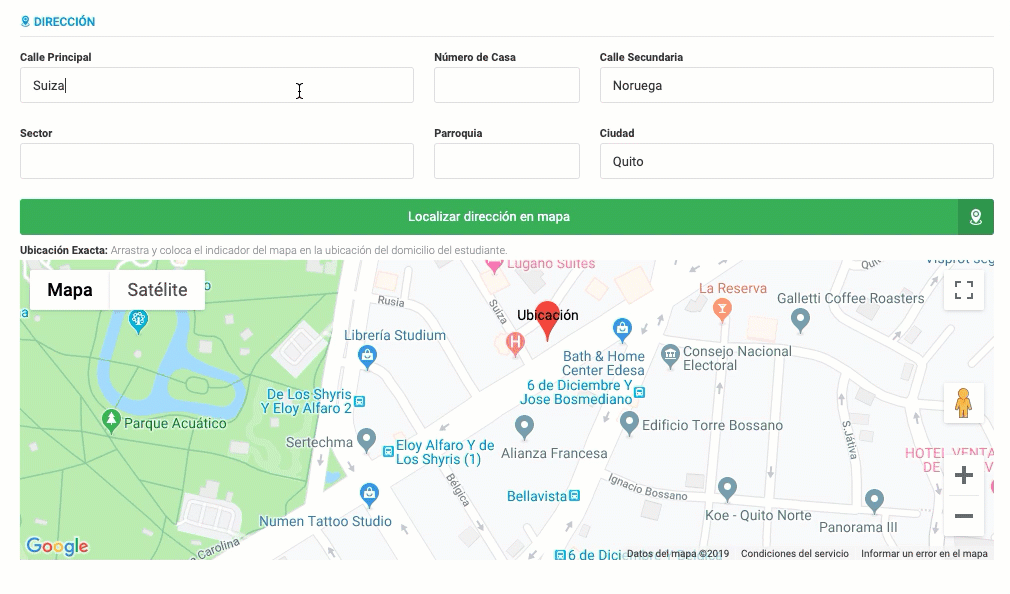1010x594 pixels.
Task: Click Localizar dirección en mapa button
Action: (x=489, y=217)
